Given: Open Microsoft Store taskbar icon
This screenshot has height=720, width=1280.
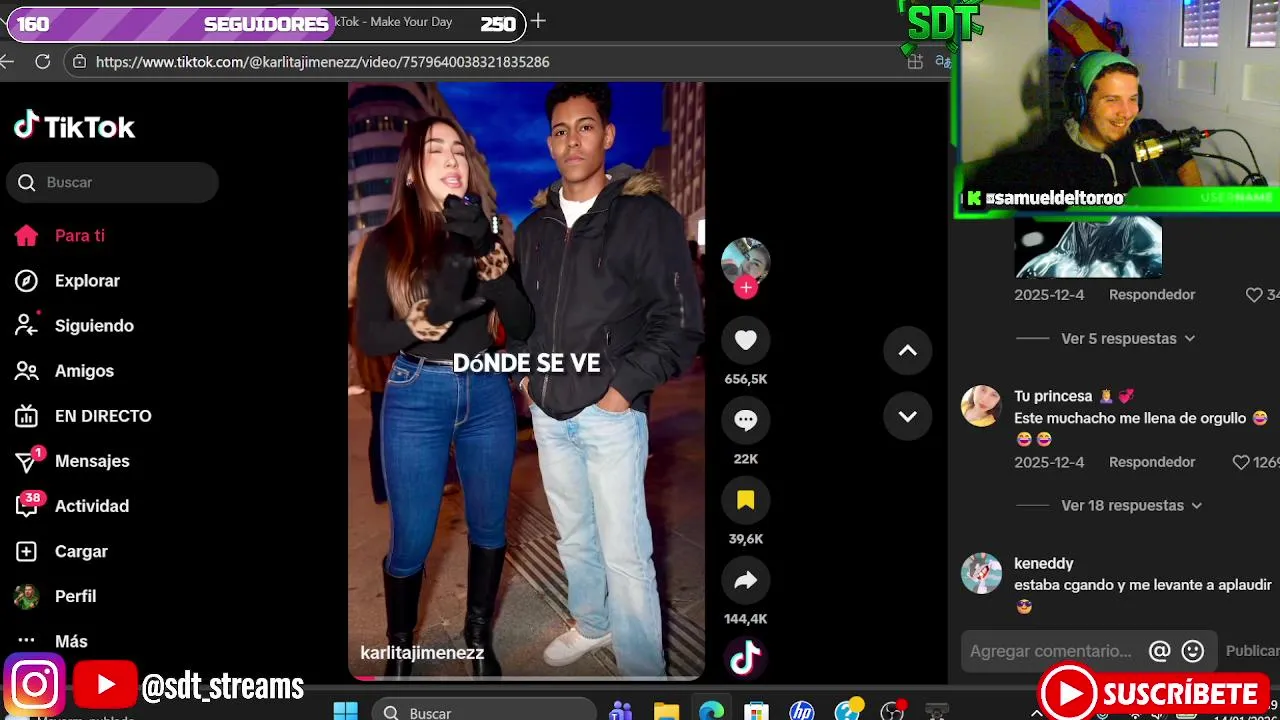Looking at the screenshot, I should pos(756,711).
